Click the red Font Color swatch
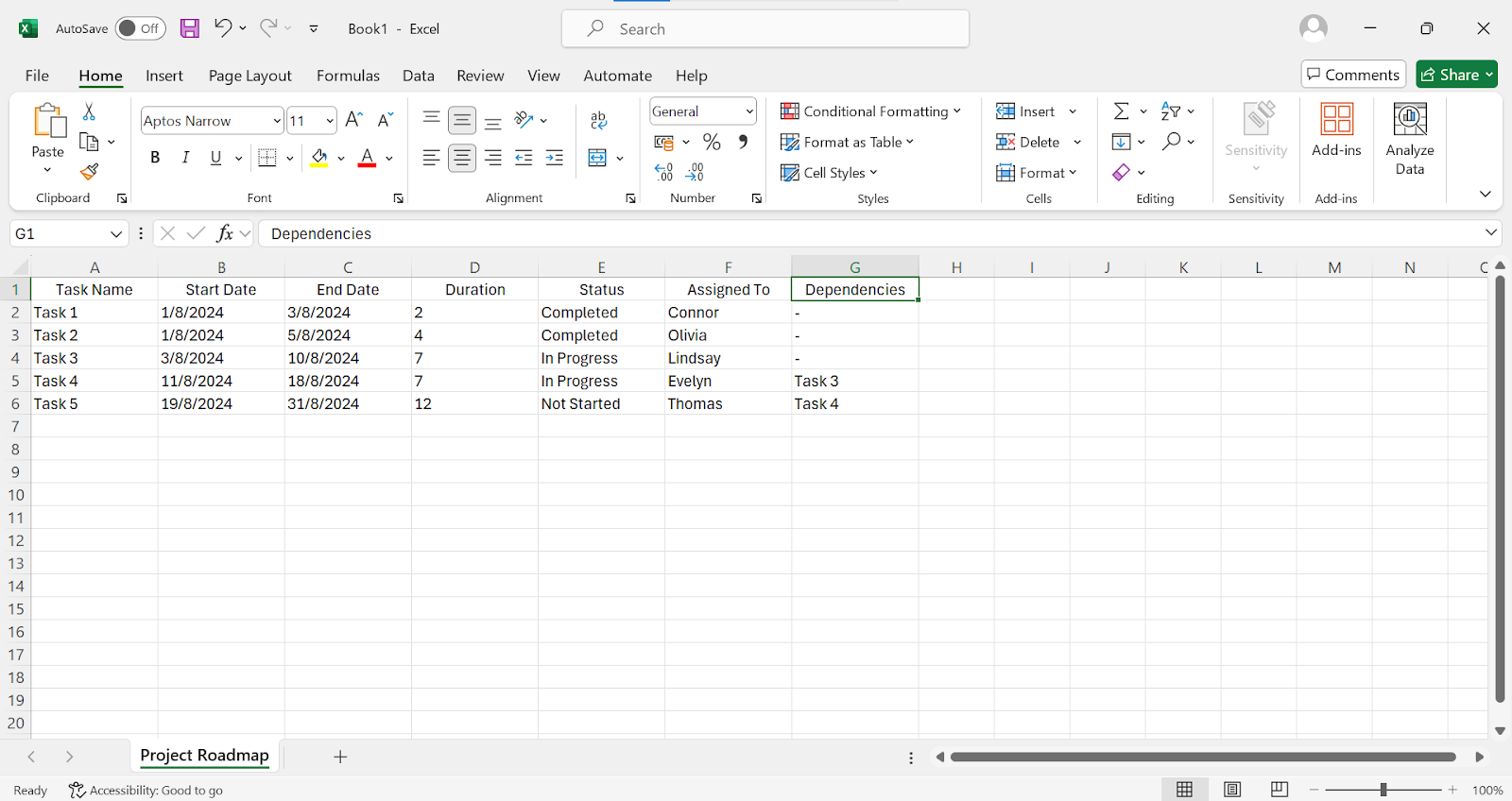Screen dimensions: 1512x801 tap(368, 158)
